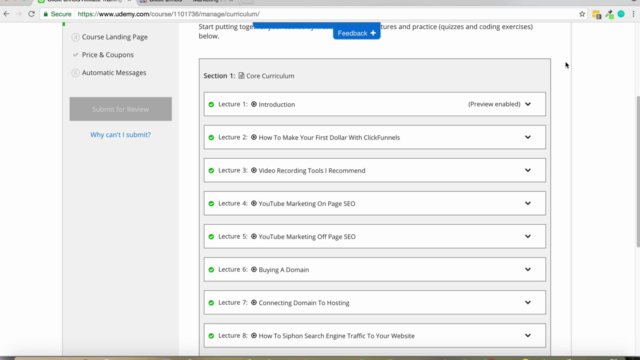640x360 pixels.
Task: Click the yellow extension icon in toolbar
Action: point(596,15)
